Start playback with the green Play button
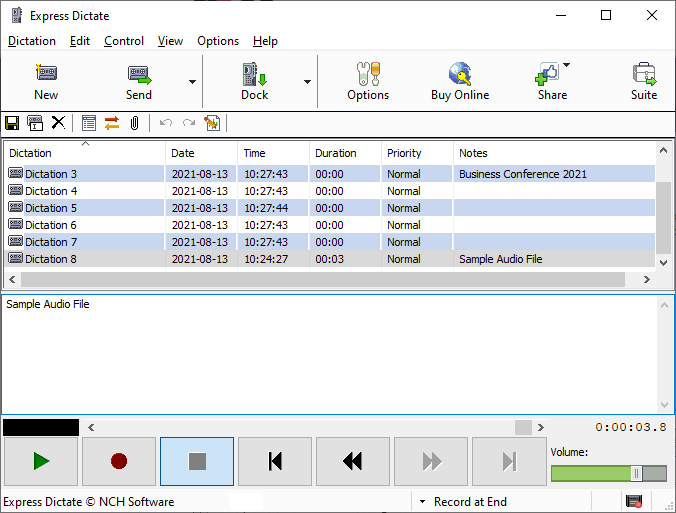The height and width of the screenshot is (513, 676). coord(41,461)
